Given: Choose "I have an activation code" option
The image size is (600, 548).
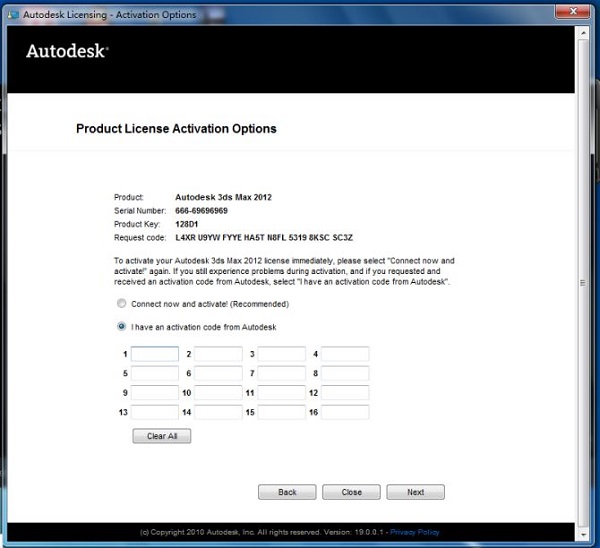Looking at the screenshot, I should (122, 326).
